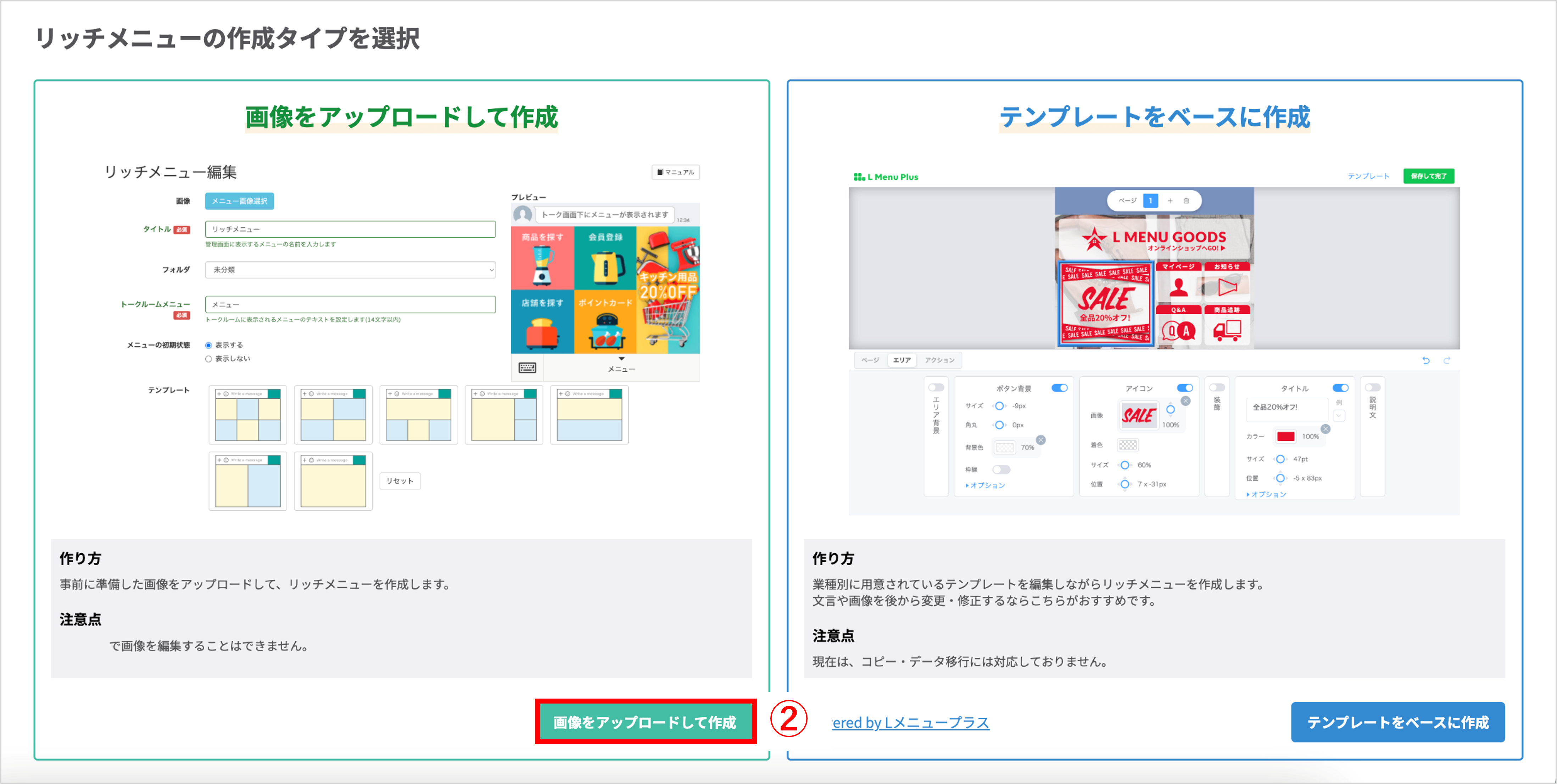Click the マイページ person tile
This screenshot has height=784, width=1557.
pyautogui.click(x=1178, y=282)
